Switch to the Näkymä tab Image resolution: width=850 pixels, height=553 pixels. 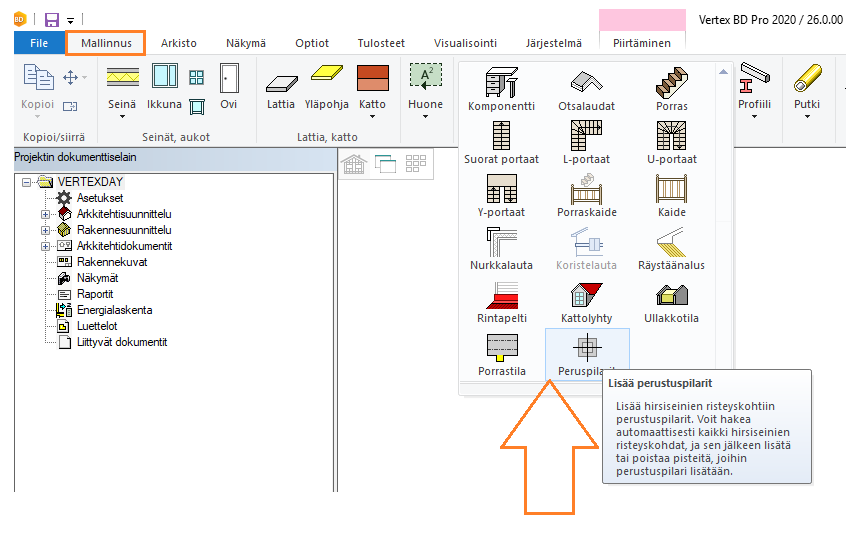point(246,43)
